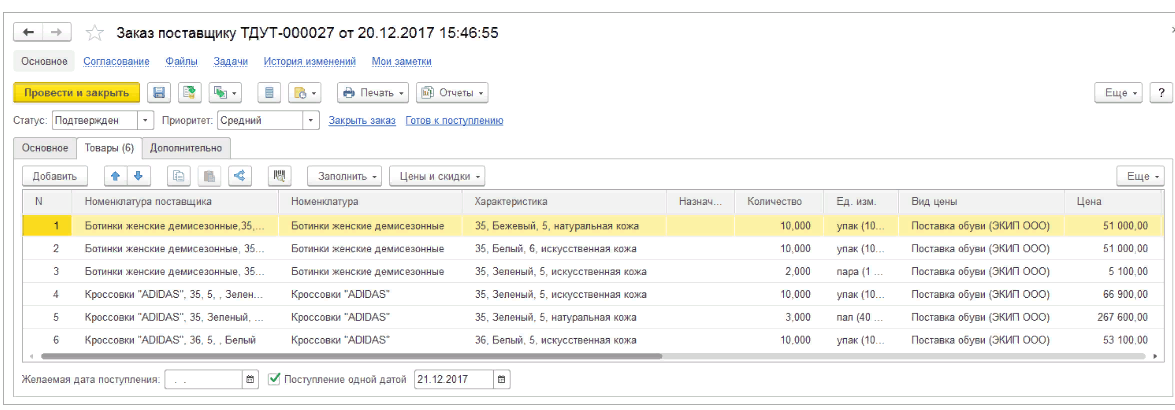Click the back navigation arrow
1175x410 pixels.
click(x=29, y=33)
